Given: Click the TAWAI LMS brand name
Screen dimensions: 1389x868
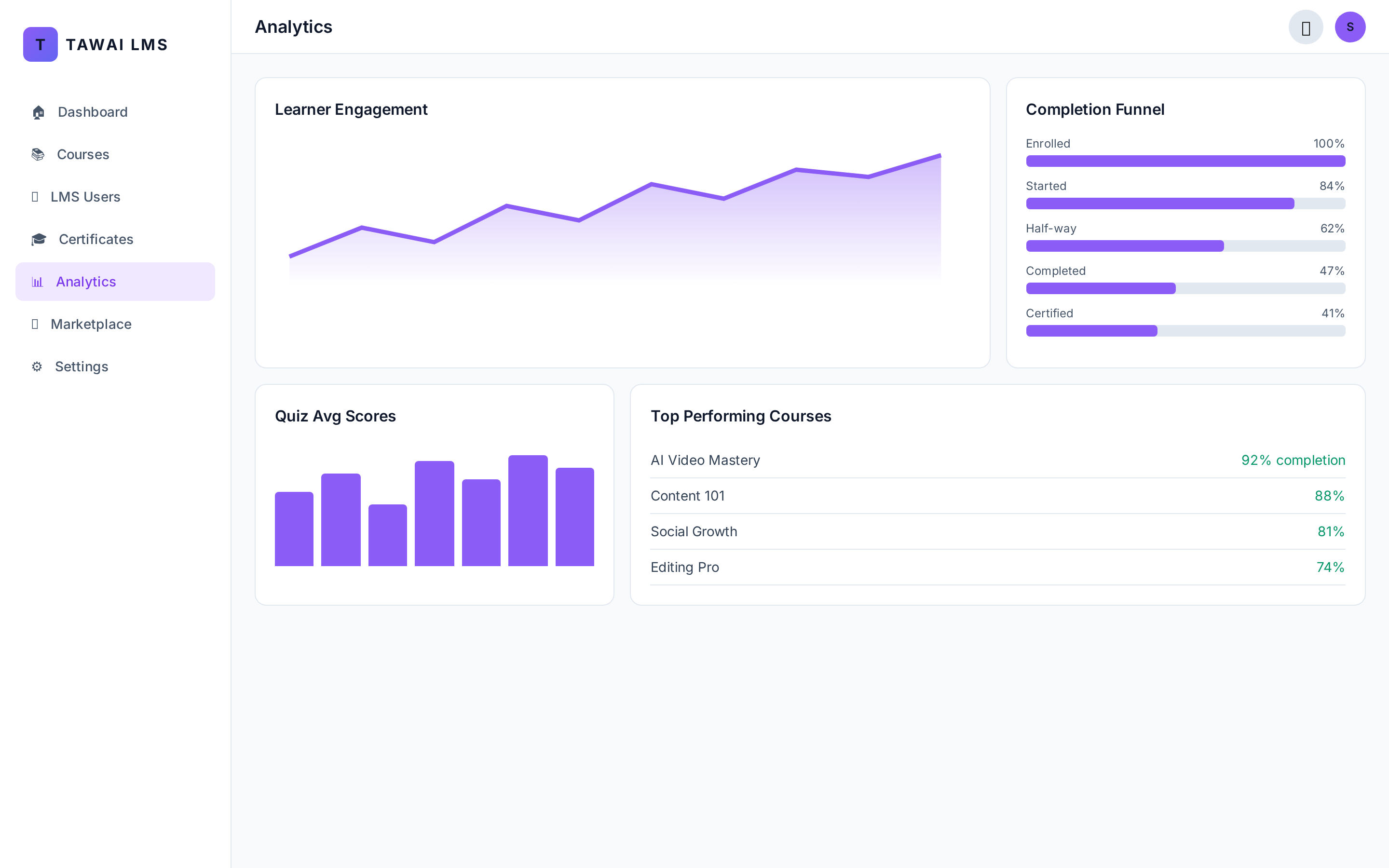Looking at the screenshot, I should [x=117, y=45].
